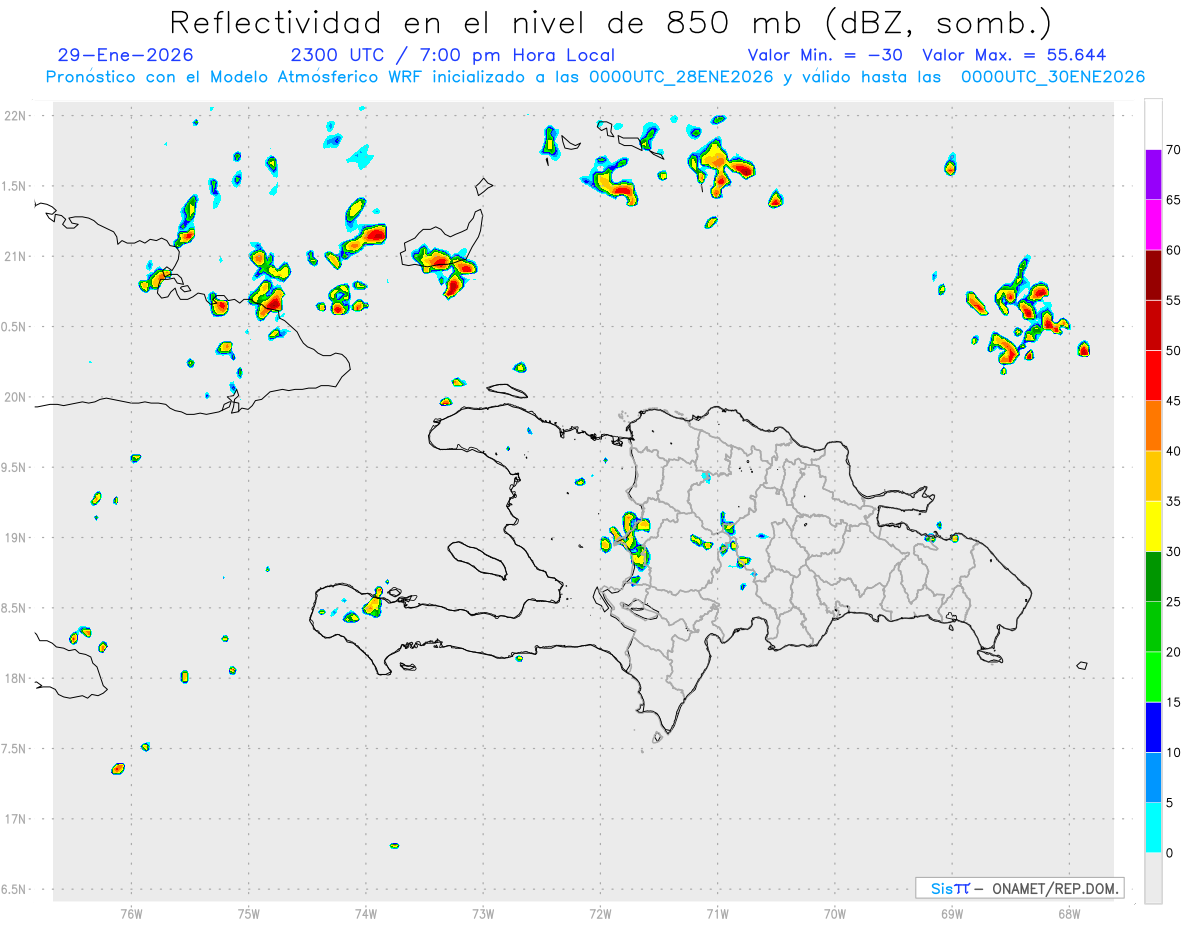Click the gold 35-40 dBZ color bar segment

click(1153, 476)
